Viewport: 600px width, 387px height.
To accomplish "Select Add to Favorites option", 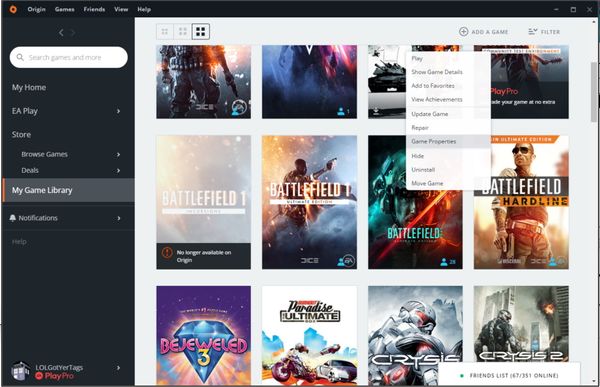I will (x=448, y=86).
